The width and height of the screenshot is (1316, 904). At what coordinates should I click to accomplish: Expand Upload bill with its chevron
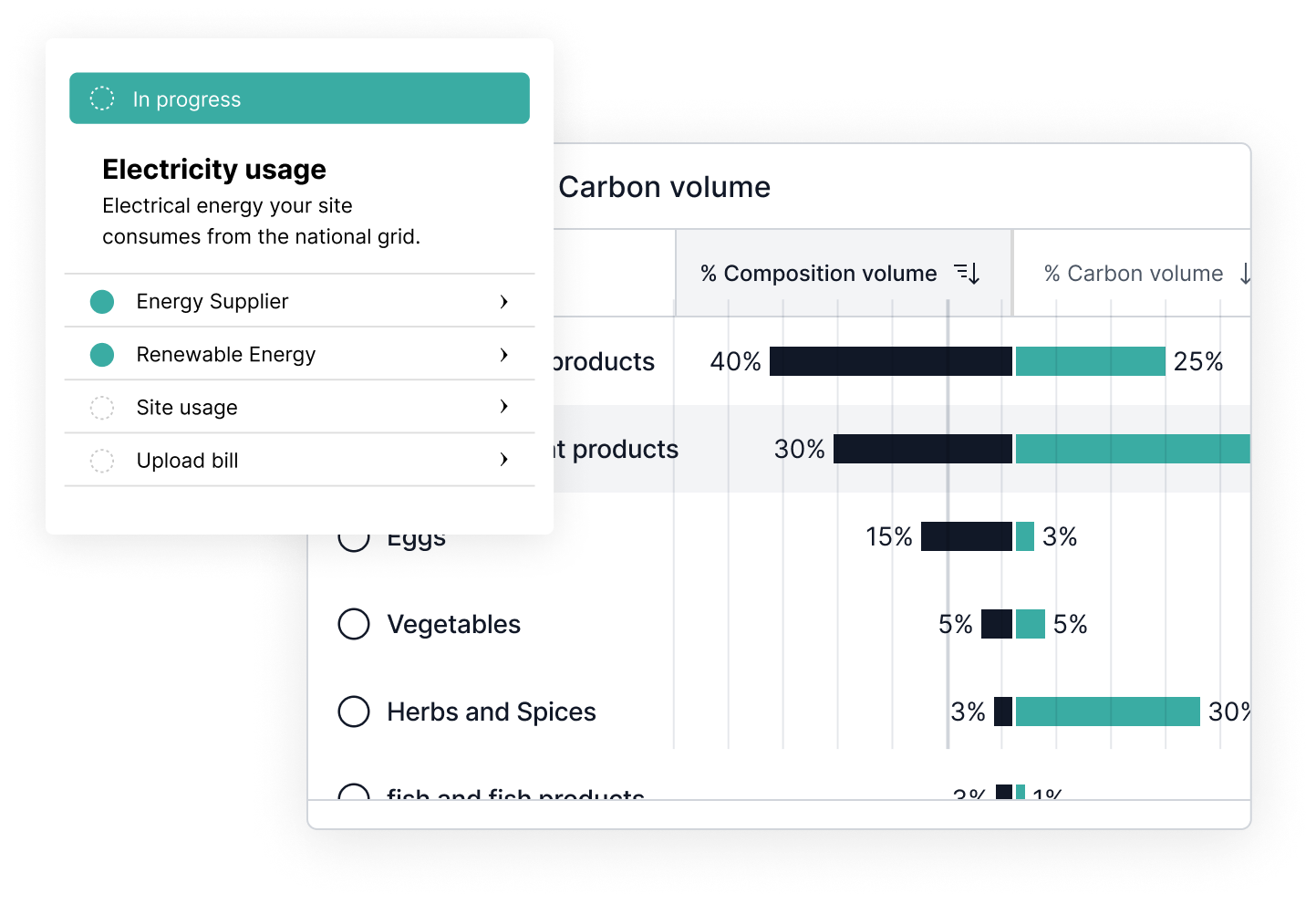click(x=503, y=460)
